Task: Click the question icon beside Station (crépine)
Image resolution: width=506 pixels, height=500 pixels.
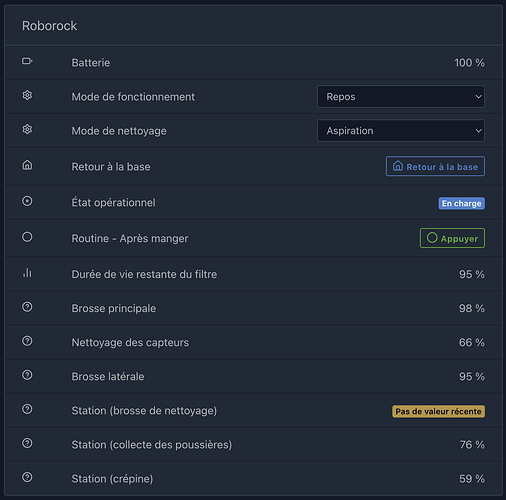Action: point(27,477)
